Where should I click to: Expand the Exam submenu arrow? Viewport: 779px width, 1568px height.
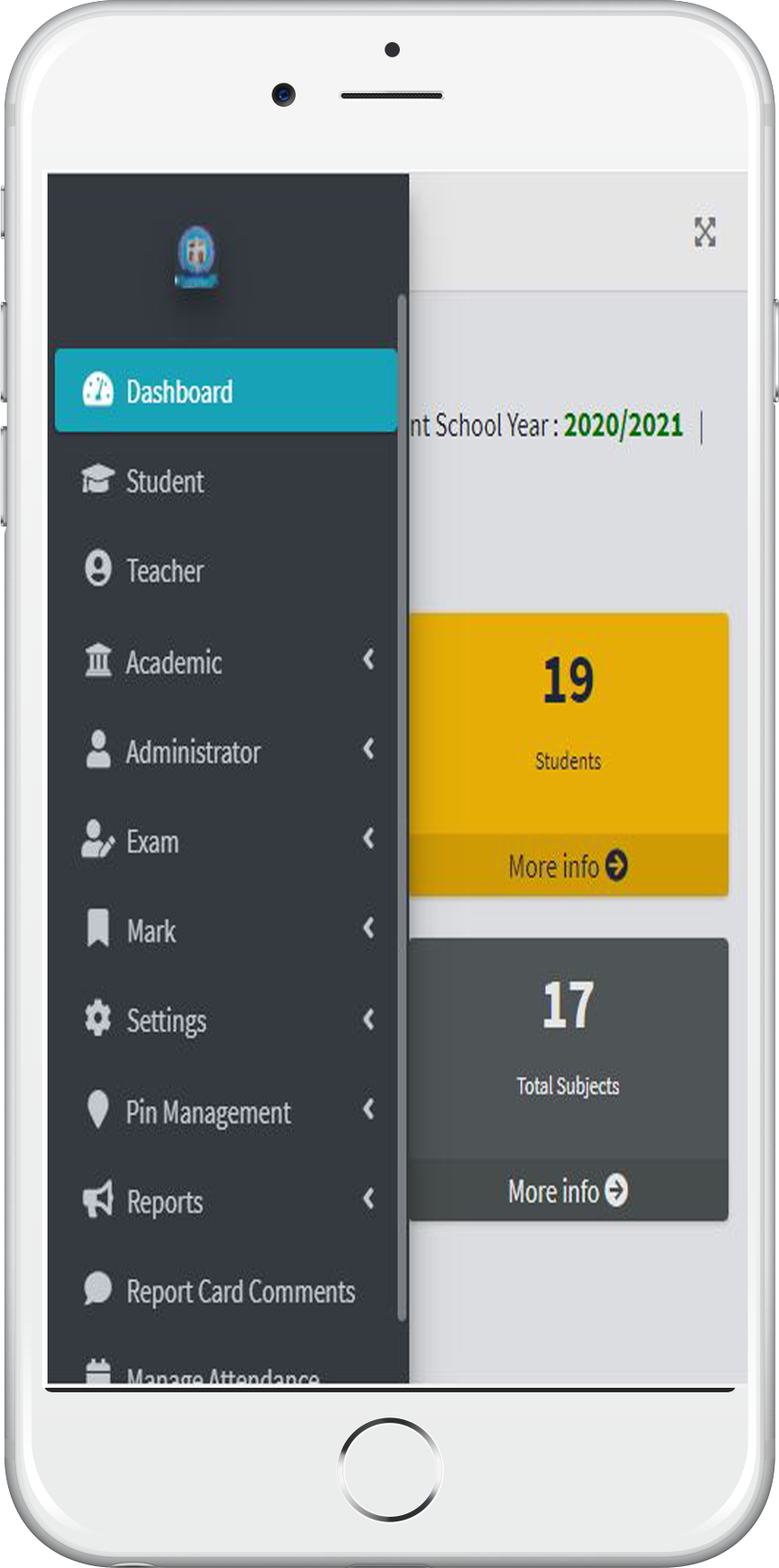pos(368,839)
